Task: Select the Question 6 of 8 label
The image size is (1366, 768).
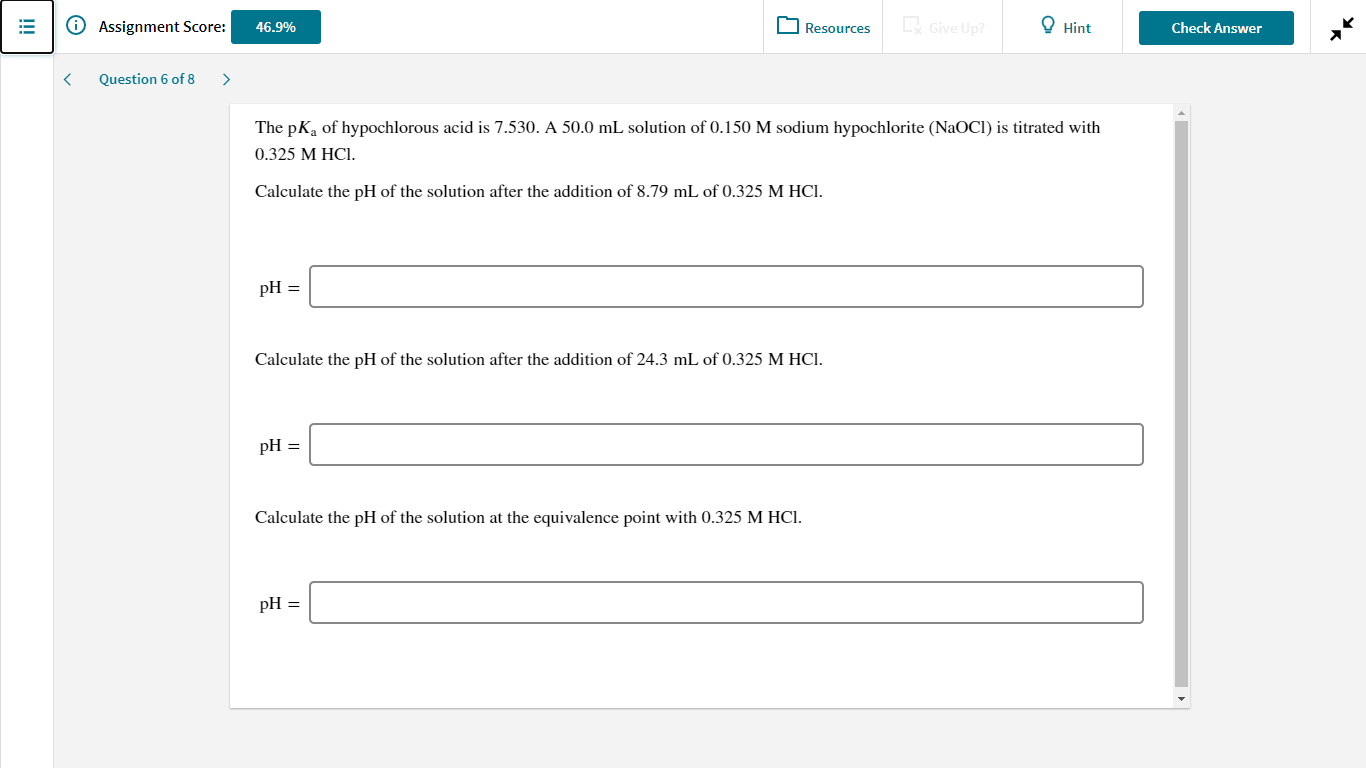Action: [146, 78]
